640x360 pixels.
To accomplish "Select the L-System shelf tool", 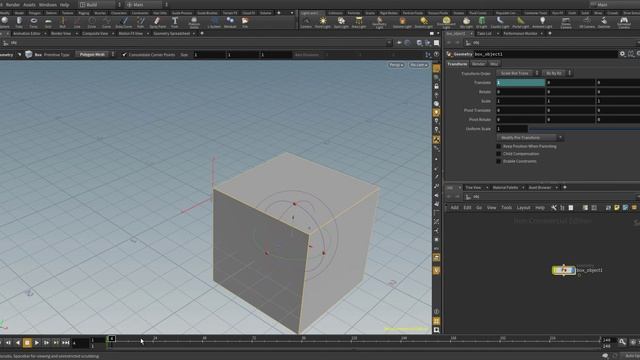I will (x=214, y=22).
